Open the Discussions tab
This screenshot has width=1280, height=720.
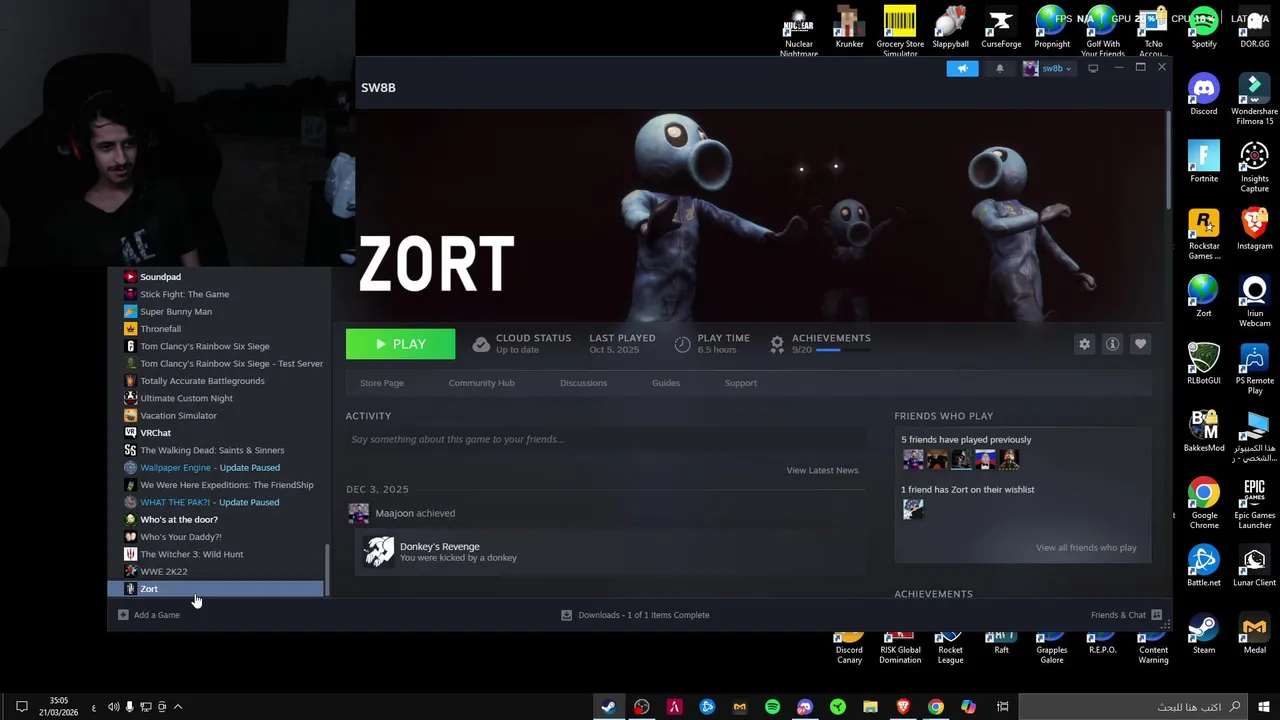(583, 383)
